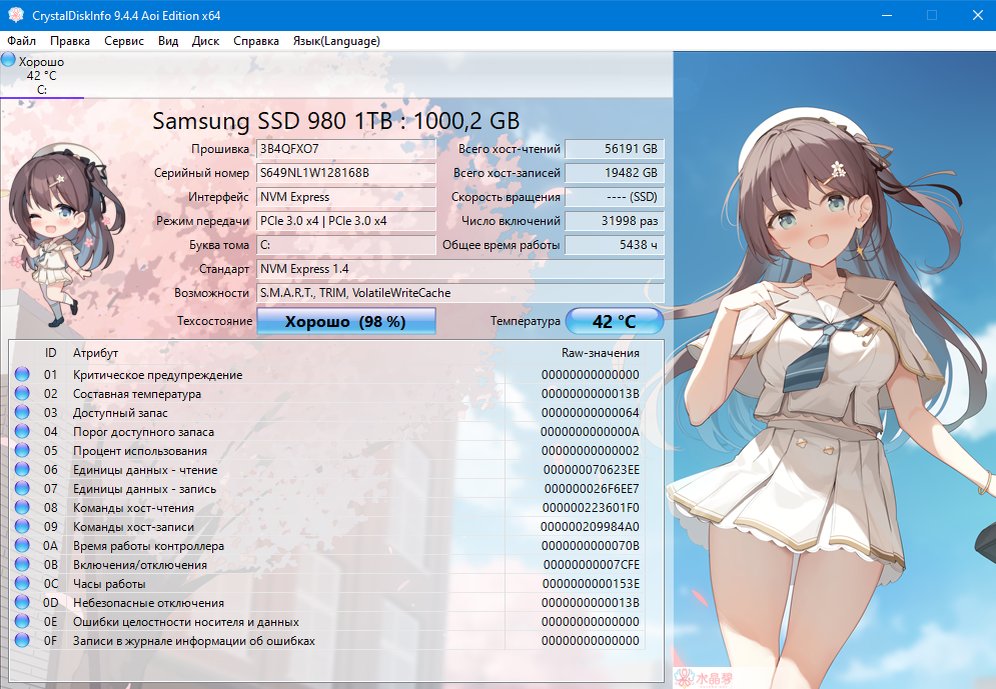Click the status orb for Команды хост-чтения
Viewport: 996px width, 689px height.
click(22, 507)
